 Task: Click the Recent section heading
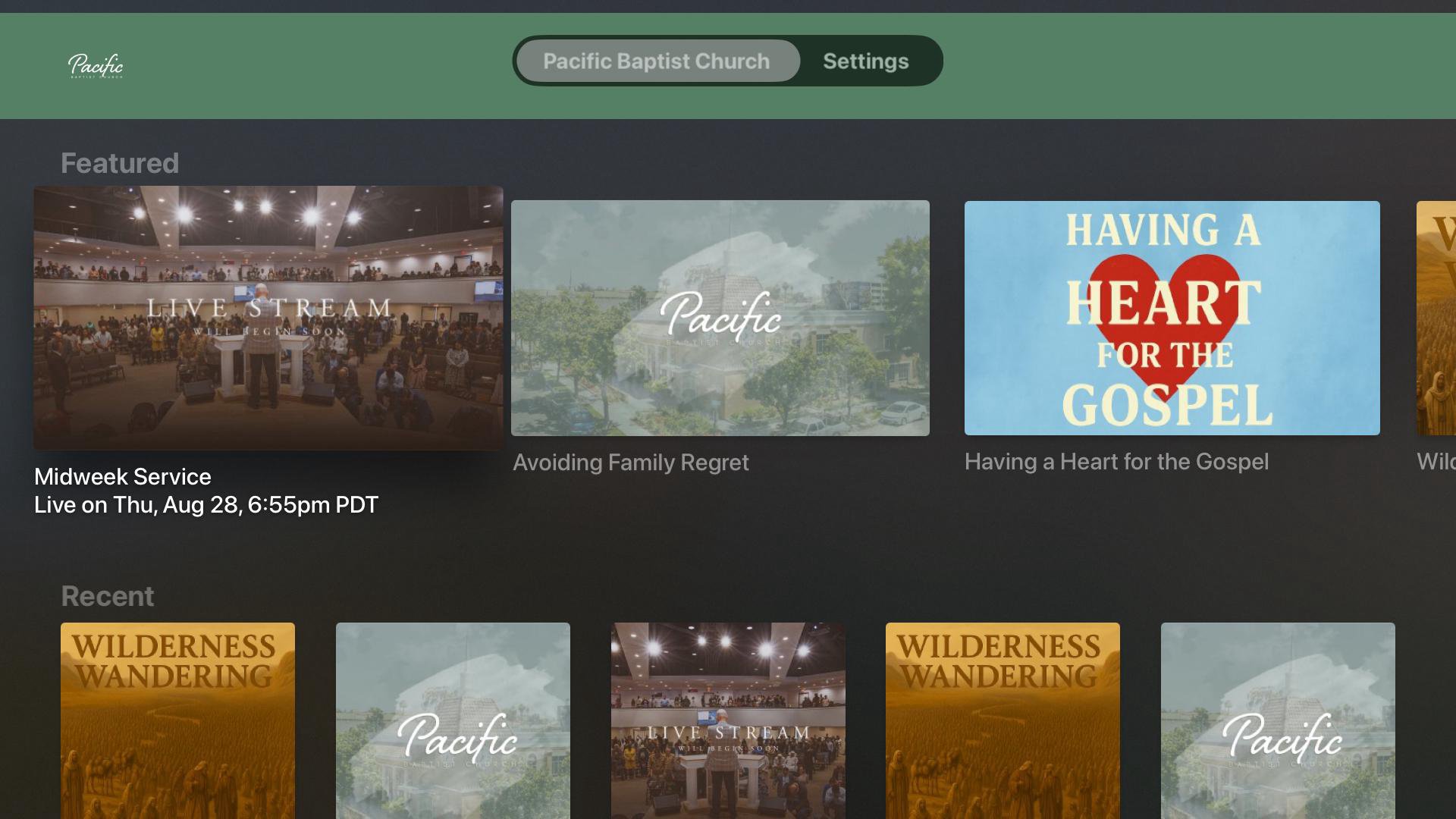pyautogui.click(x=107, y=597)
